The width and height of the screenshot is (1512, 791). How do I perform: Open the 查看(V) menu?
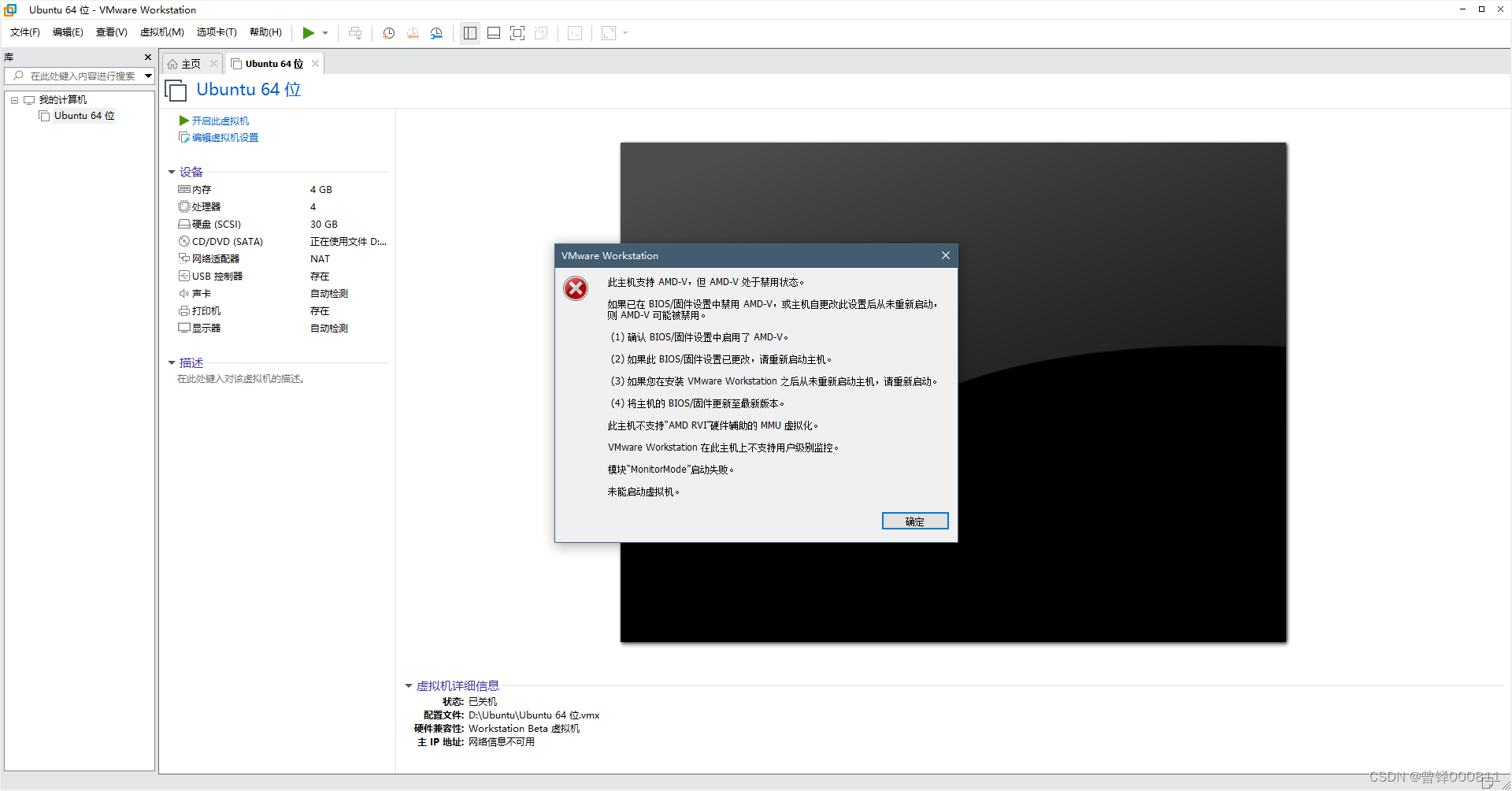pos(111,32)
